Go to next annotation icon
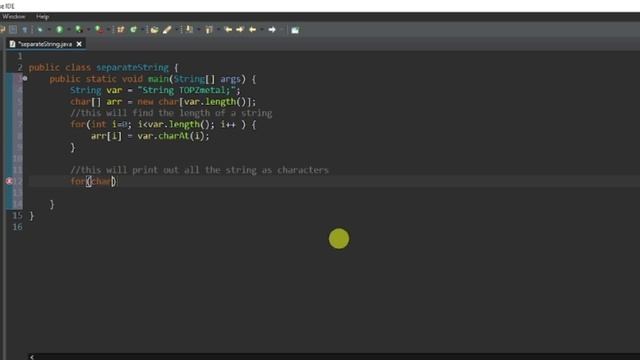 tap(189, 29)
